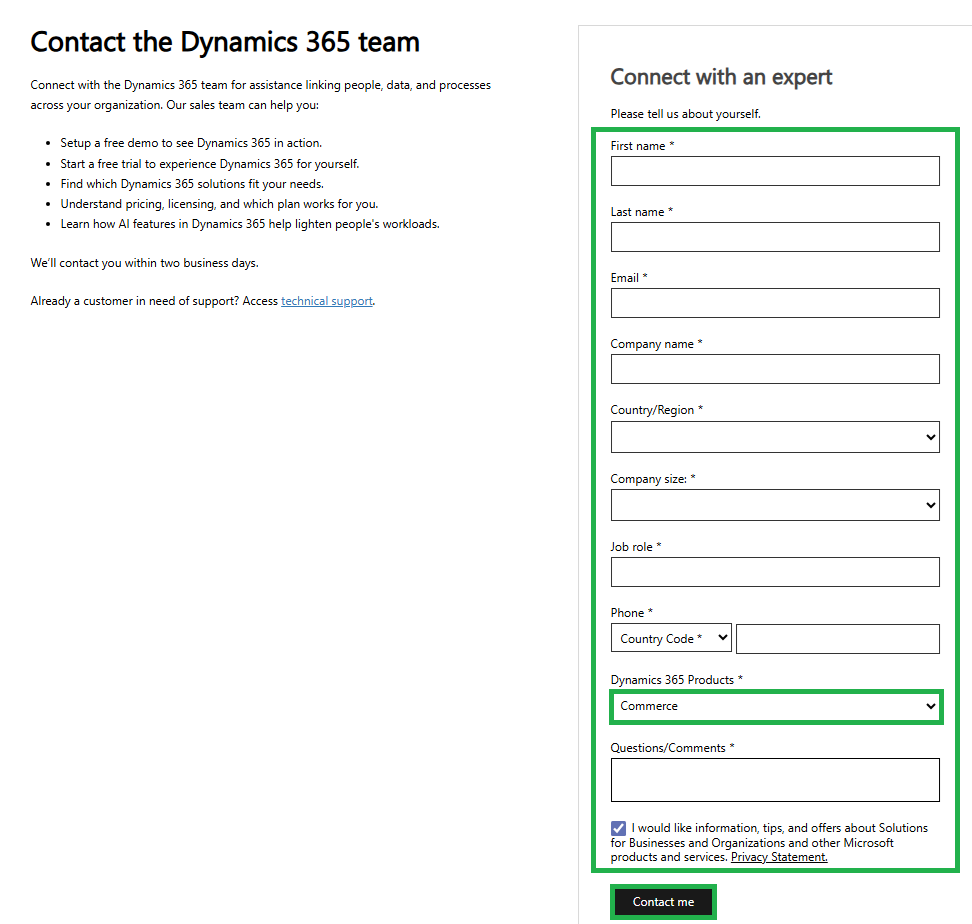Open the Privacy Statement link
Screen dimensions: 972x924
[x=779, y=857]
